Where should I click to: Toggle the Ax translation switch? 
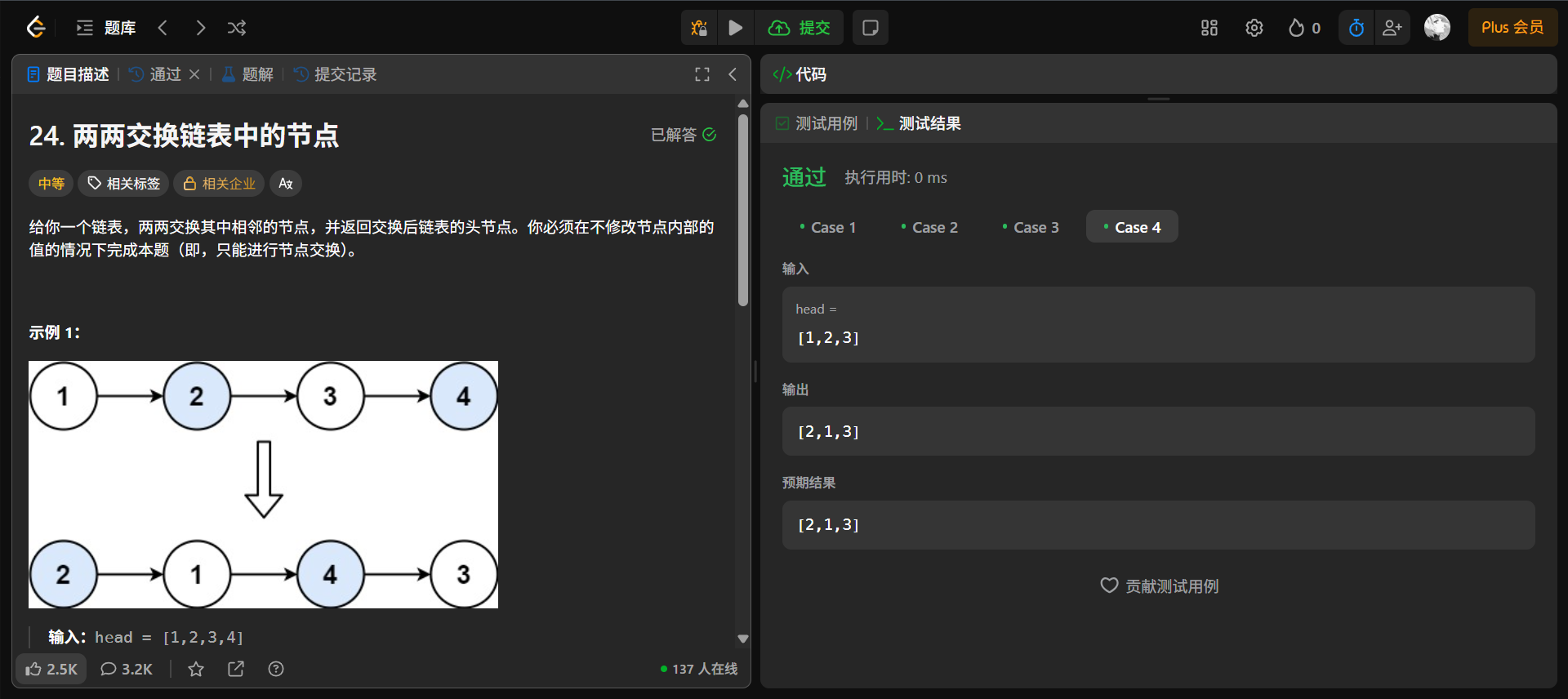pos(286,184)
